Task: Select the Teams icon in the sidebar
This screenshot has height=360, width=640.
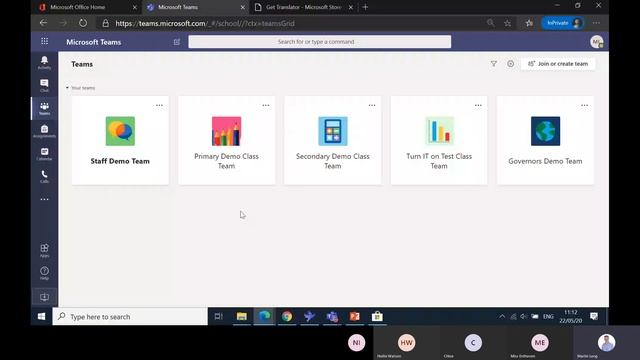Action: [44, 109]
